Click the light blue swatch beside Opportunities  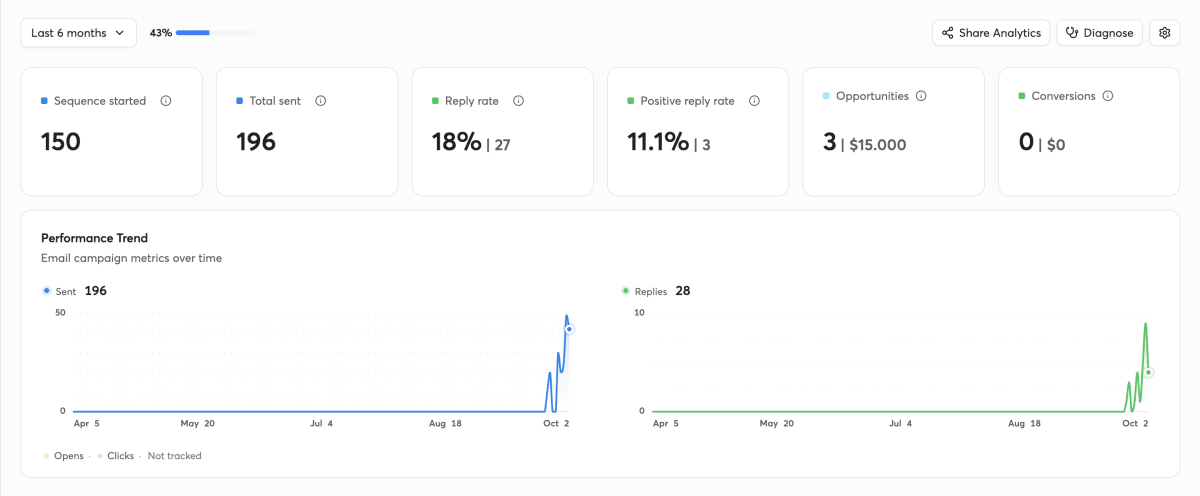[826, 96]
